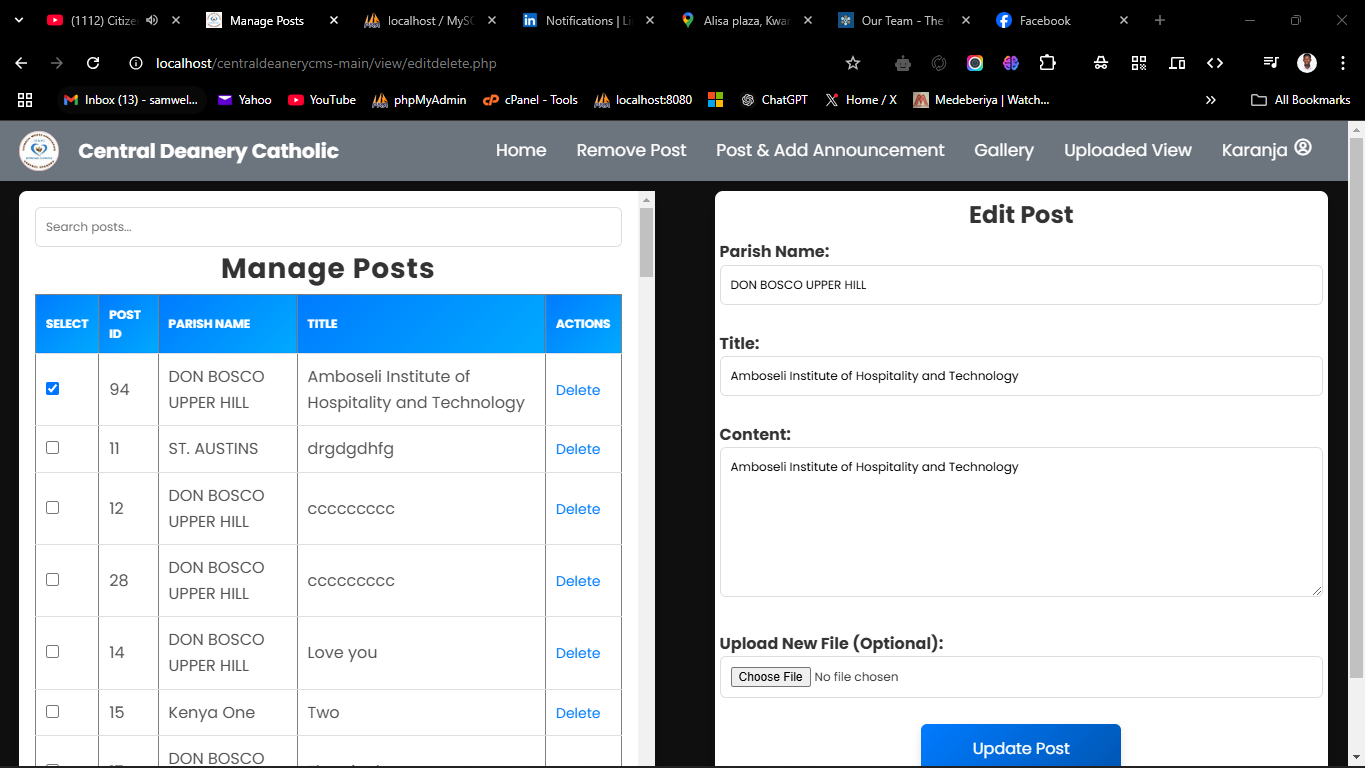Open the robot extension icon
The height and width of the screenshot is (768, 1365).
pos(903,63)
